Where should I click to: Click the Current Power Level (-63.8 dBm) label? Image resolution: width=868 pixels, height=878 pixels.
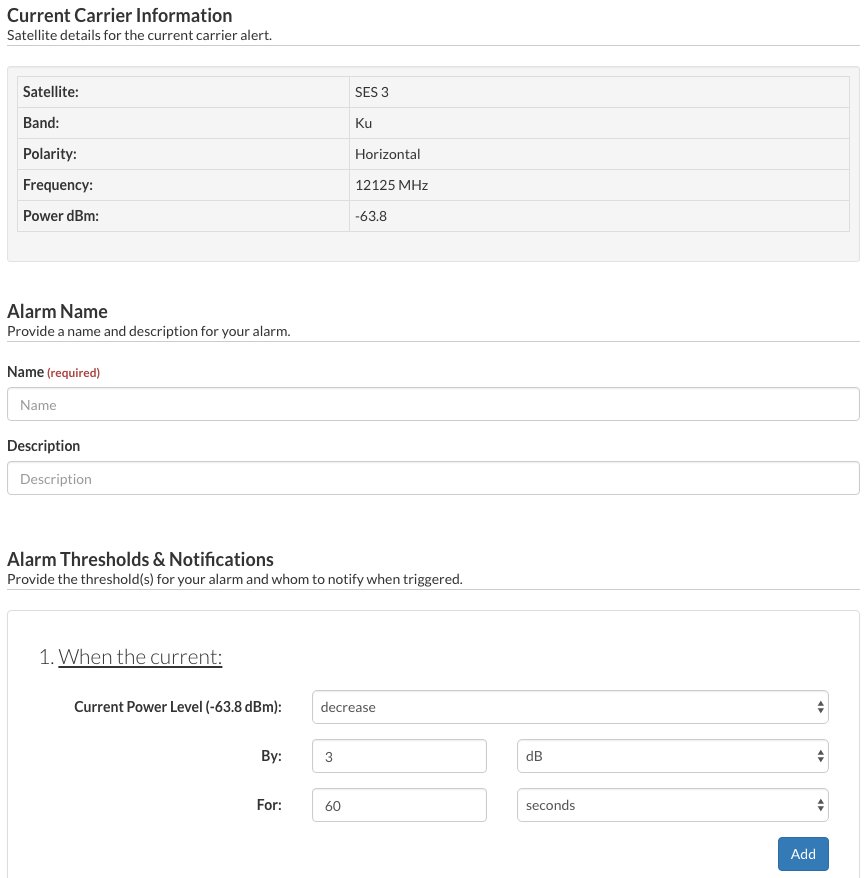pyautogui.click(x=178, y=707)
